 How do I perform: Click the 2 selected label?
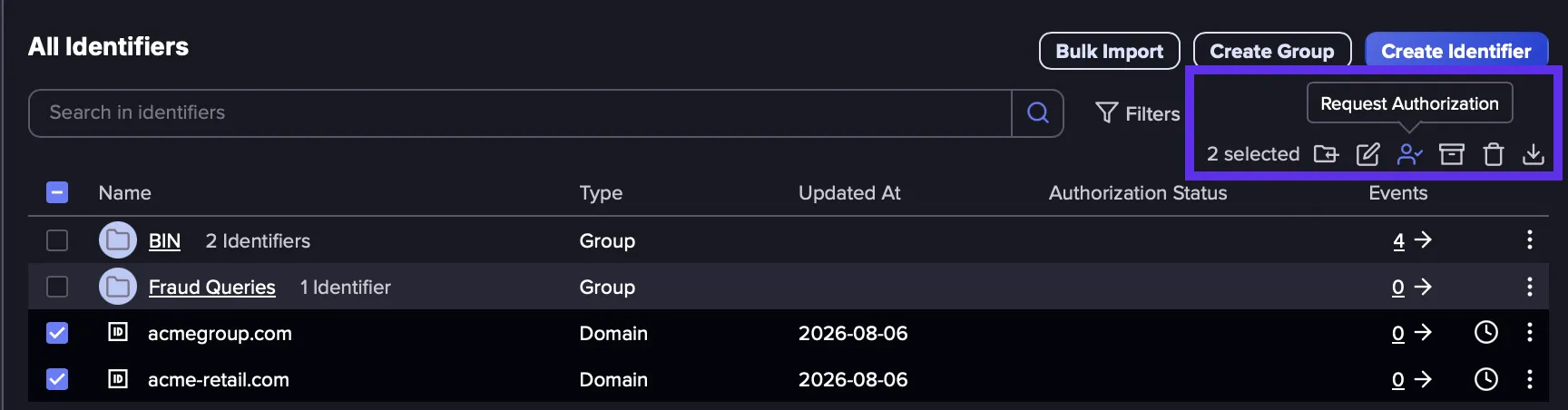point(1252,154)
